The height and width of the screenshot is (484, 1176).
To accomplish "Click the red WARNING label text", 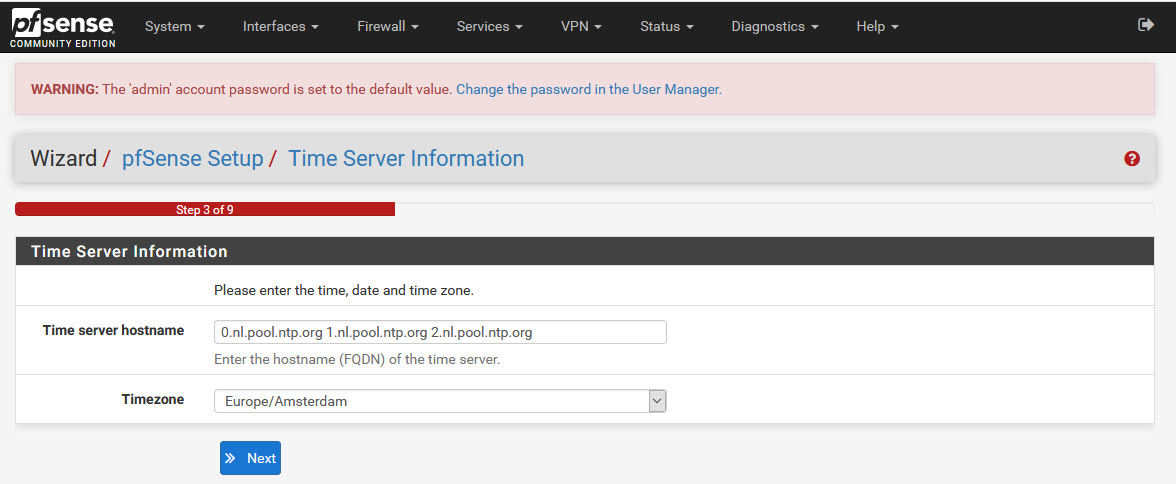I will tap(64, 89).
